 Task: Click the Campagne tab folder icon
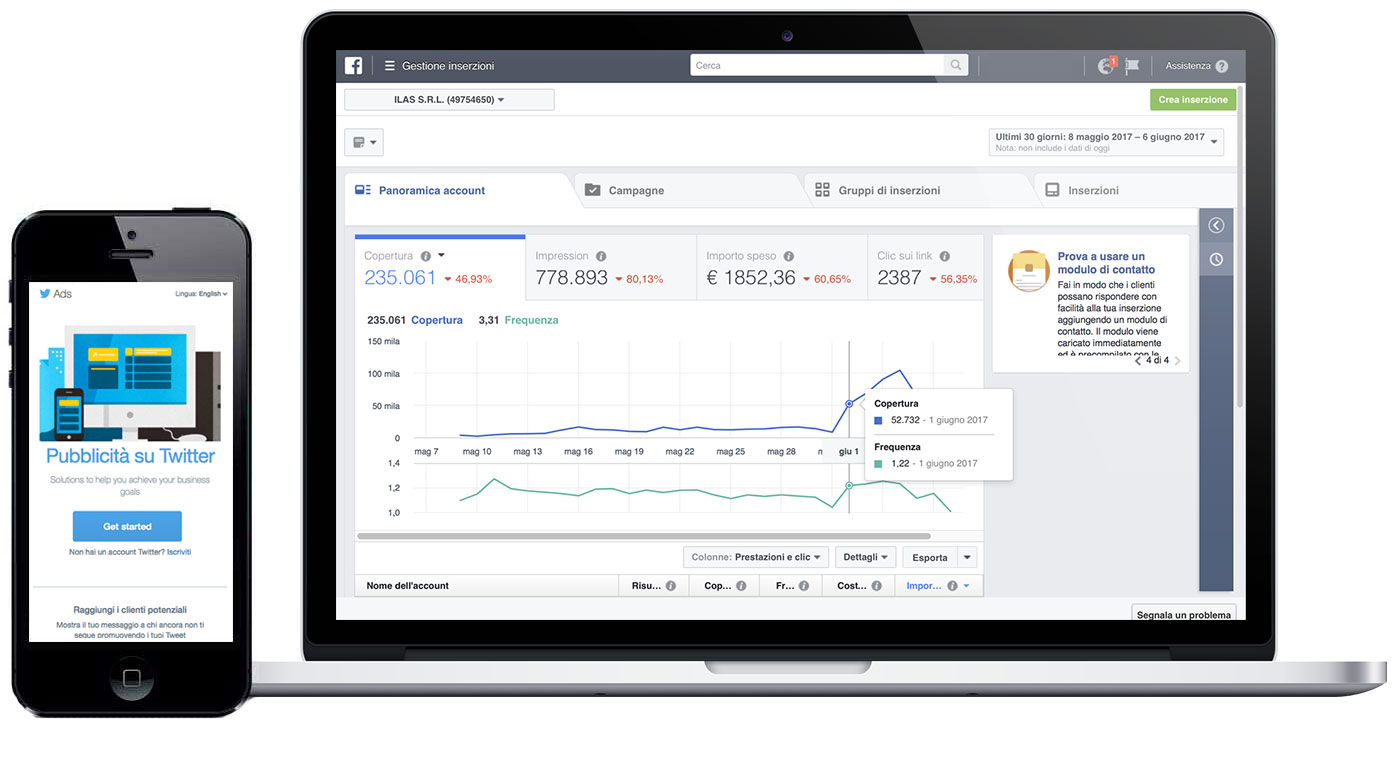[592, 190]
